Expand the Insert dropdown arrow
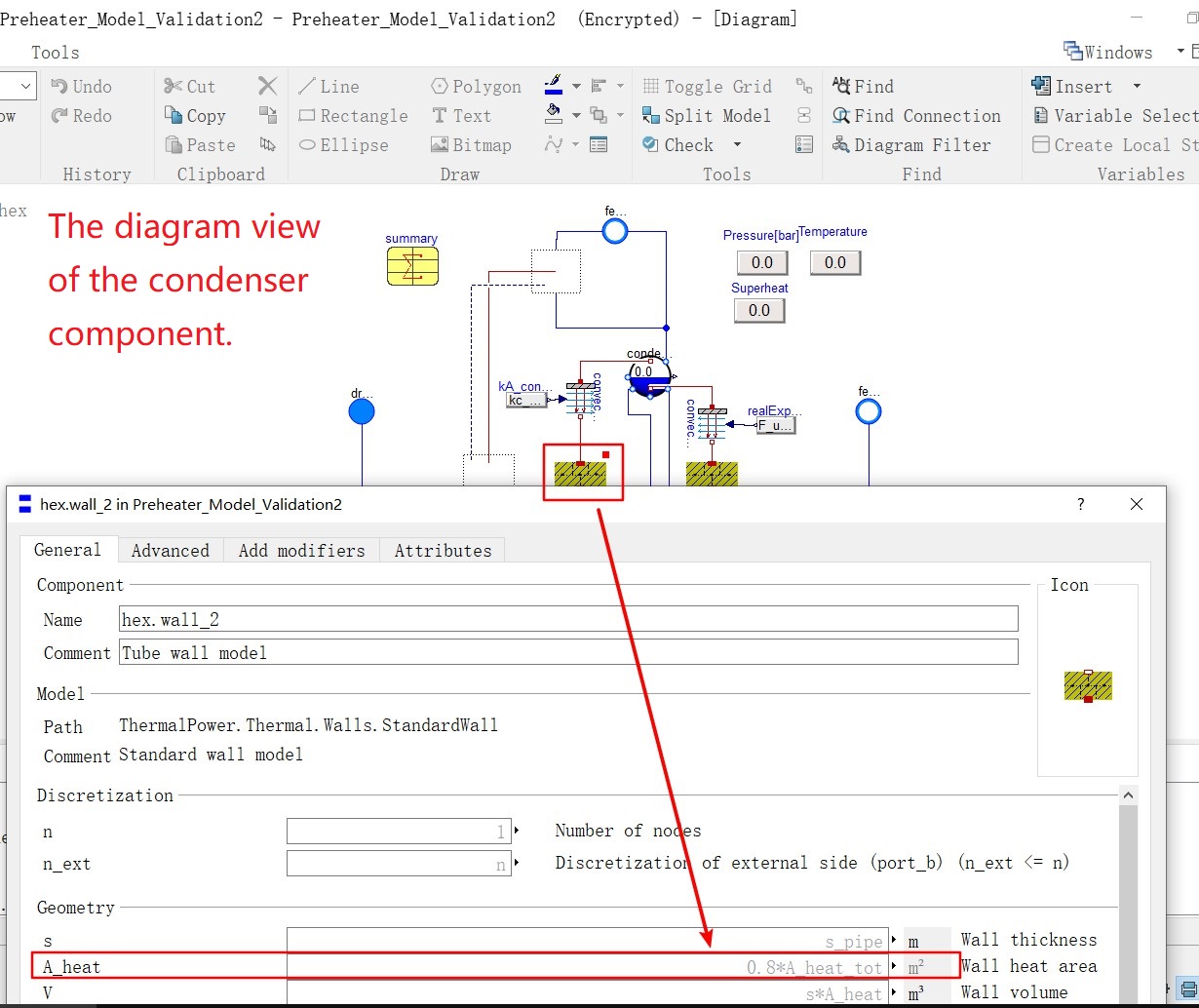Image resolution: width=1199 pixels, height=1008 pixels. [1137, 87]
